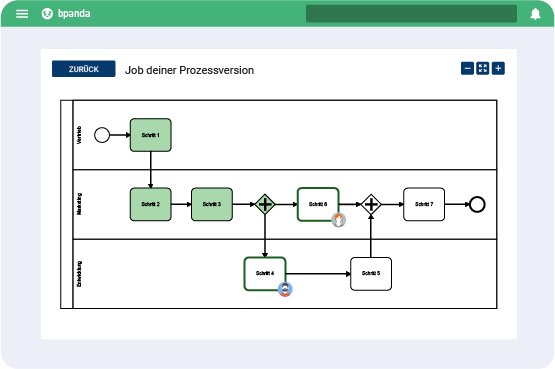555x369 pixels.
Task: Click the start event circle
Action: click(102, 135)
